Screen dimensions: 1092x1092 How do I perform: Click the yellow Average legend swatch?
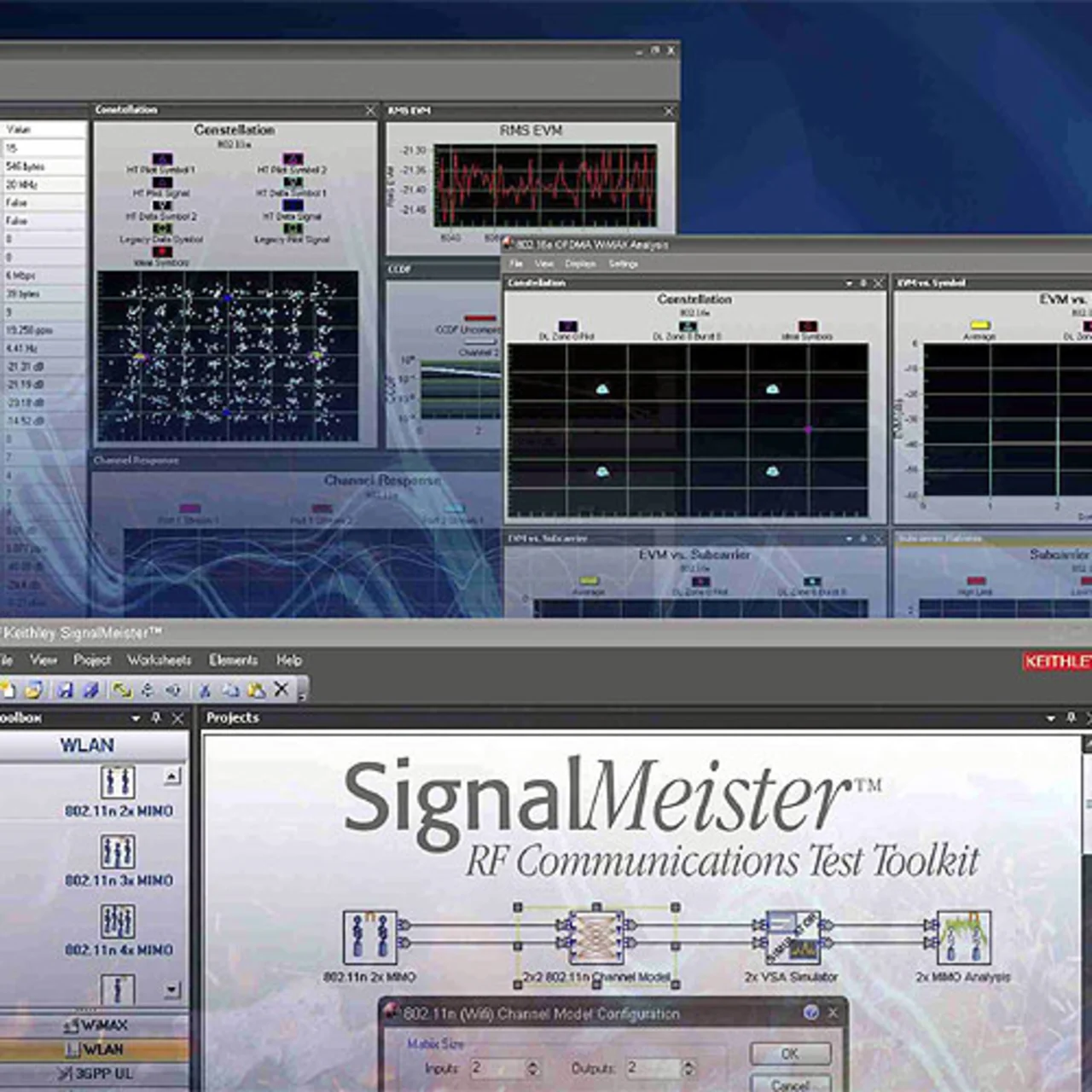click(980, 325)
